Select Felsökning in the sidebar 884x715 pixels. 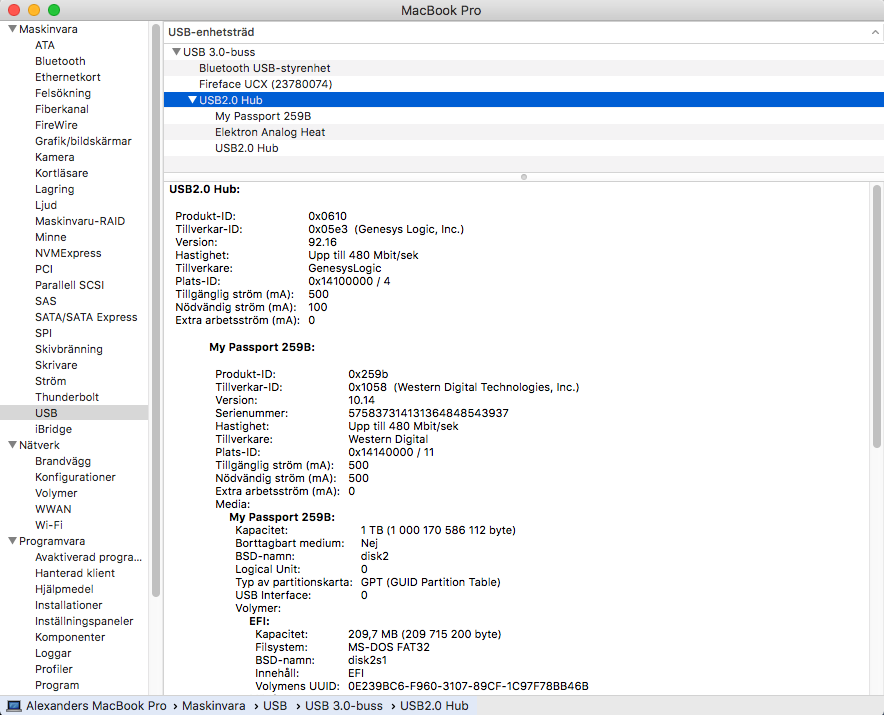(63, 93)
